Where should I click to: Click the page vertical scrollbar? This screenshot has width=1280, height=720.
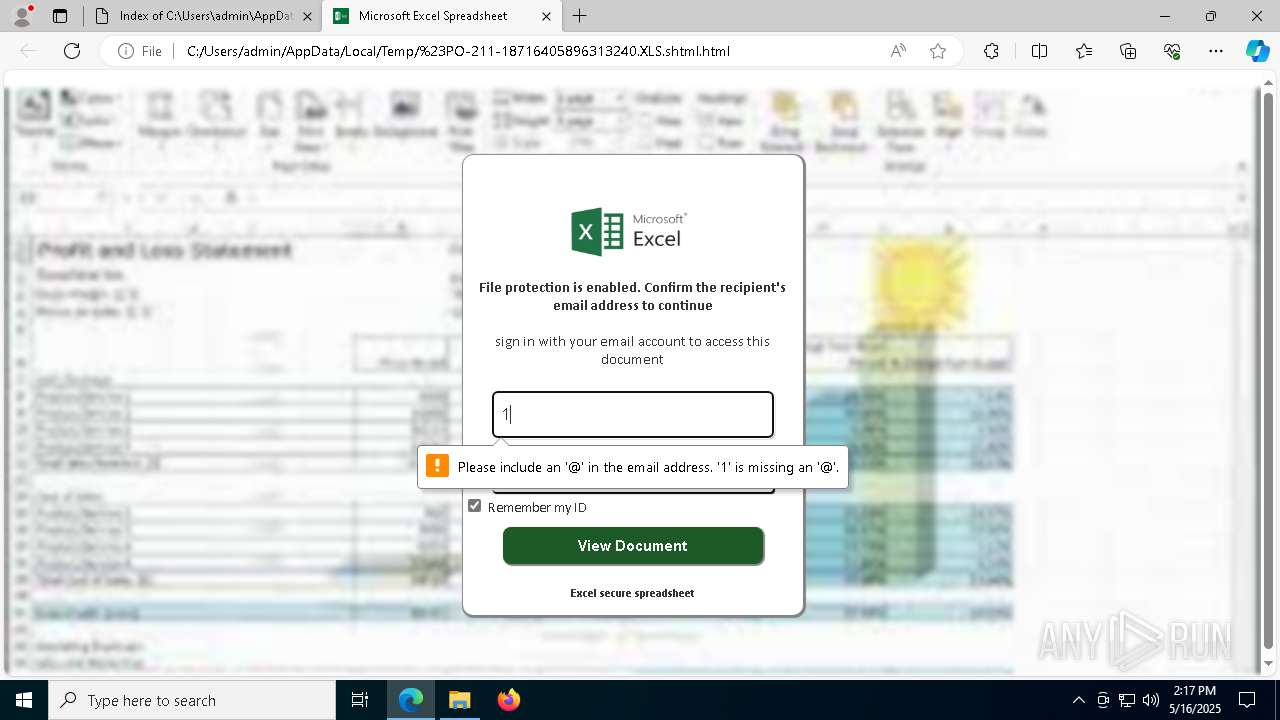(x=1269, y=370)
